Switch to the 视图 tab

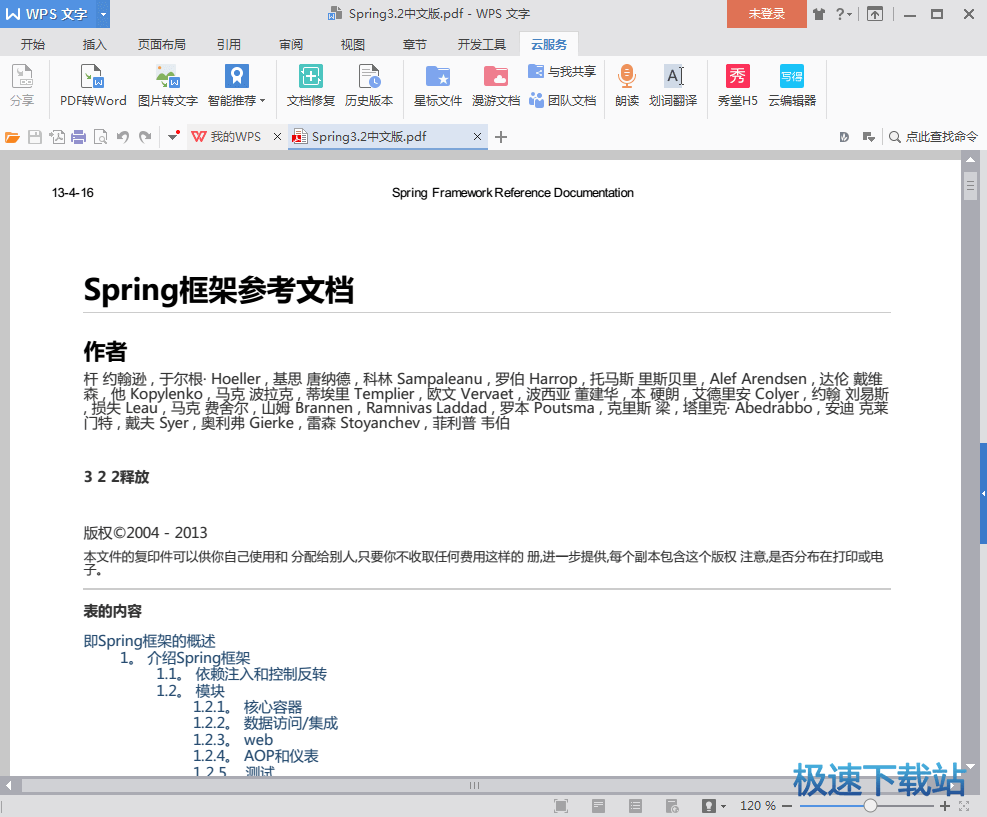click(352, 44)
